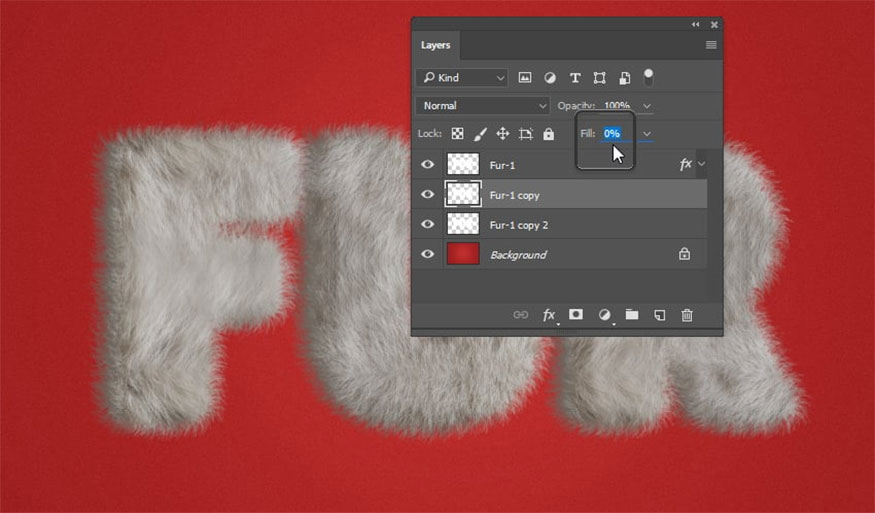
Task: Create a new group folder
Action: [x=632, y=315]
